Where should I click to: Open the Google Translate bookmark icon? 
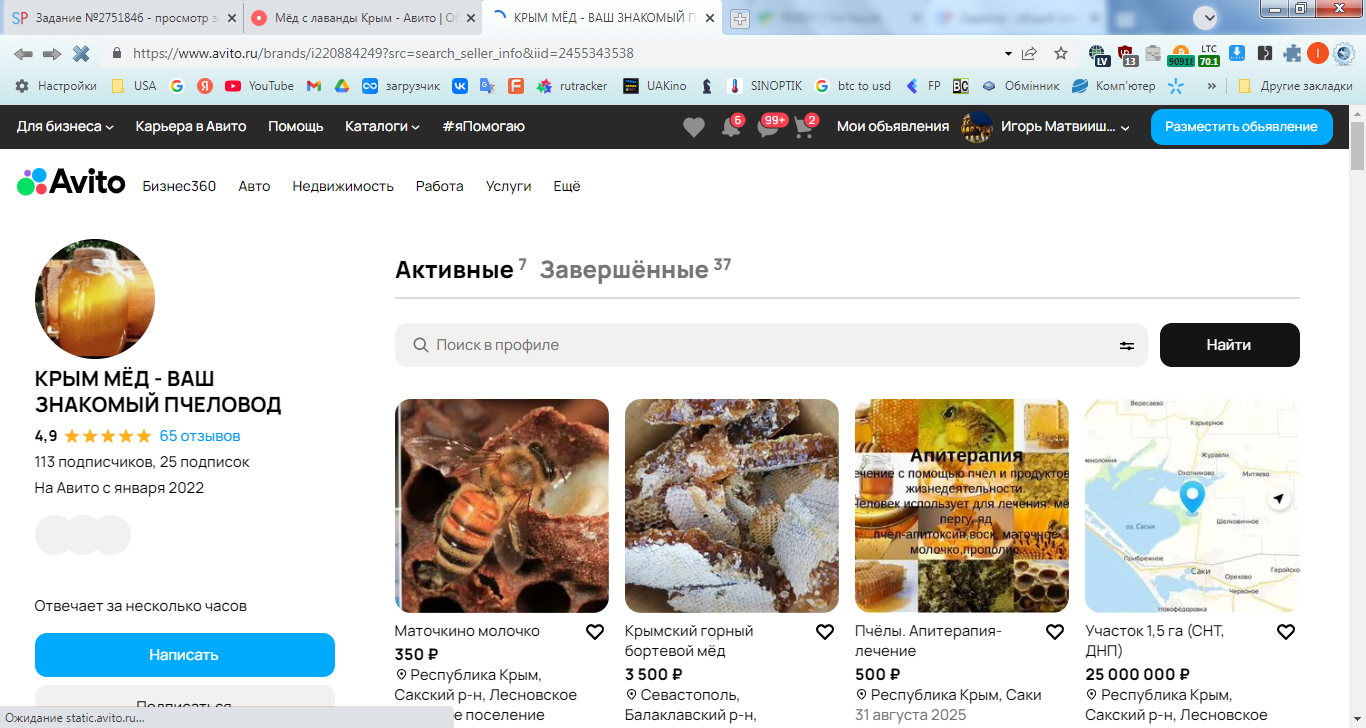coord(487,86)
